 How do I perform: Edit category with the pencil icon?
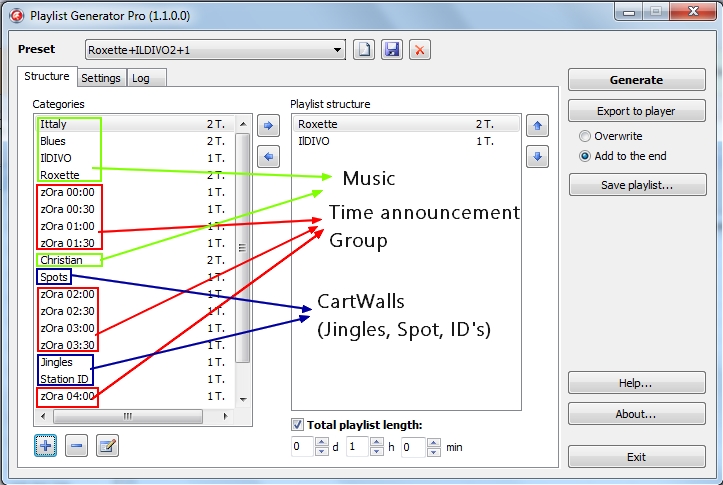[x=107, y=446]
